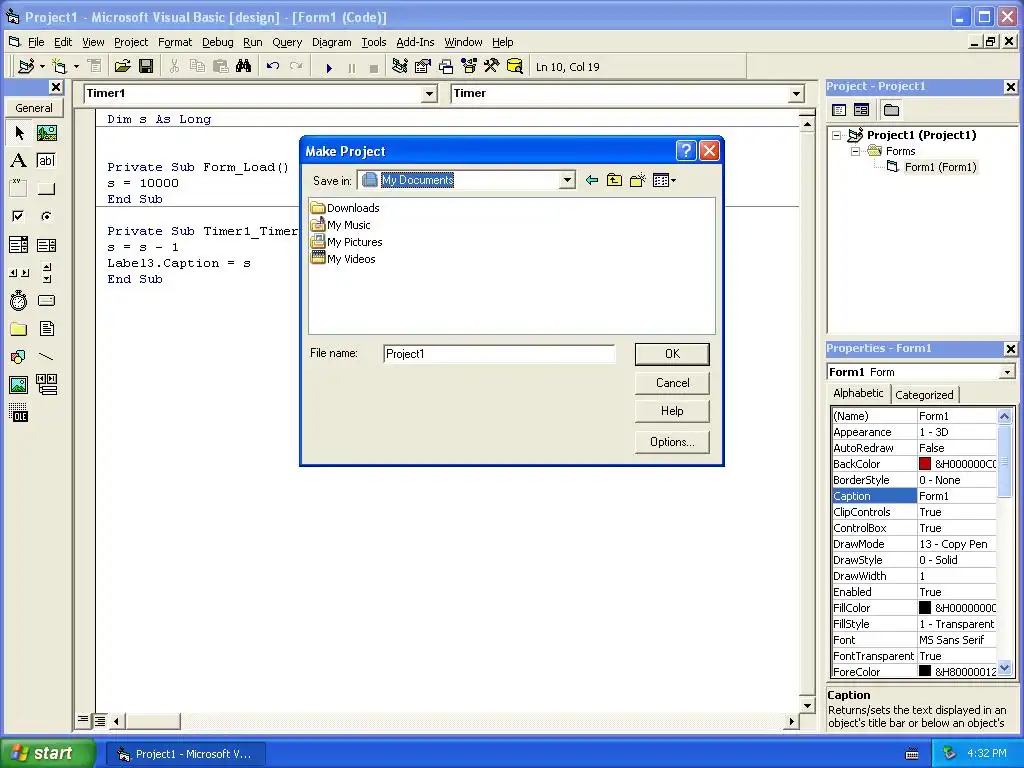Select the CommandButton control tool
This screenshot has width=1024, height=768.
46,189
